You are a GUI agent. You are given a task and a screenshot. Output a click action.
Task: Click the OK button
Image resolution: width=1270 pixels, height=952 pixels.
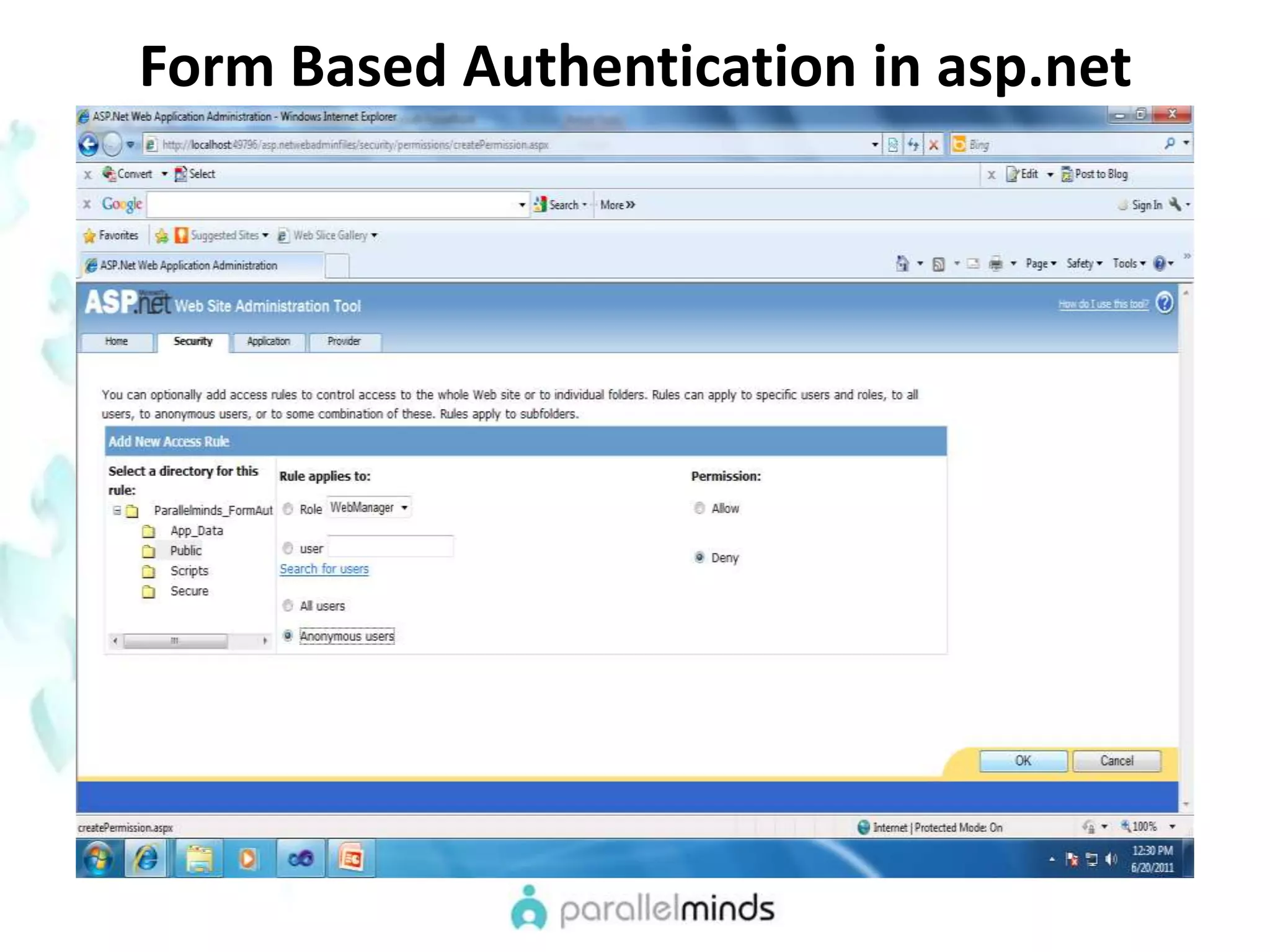(x=1023, y=760)
